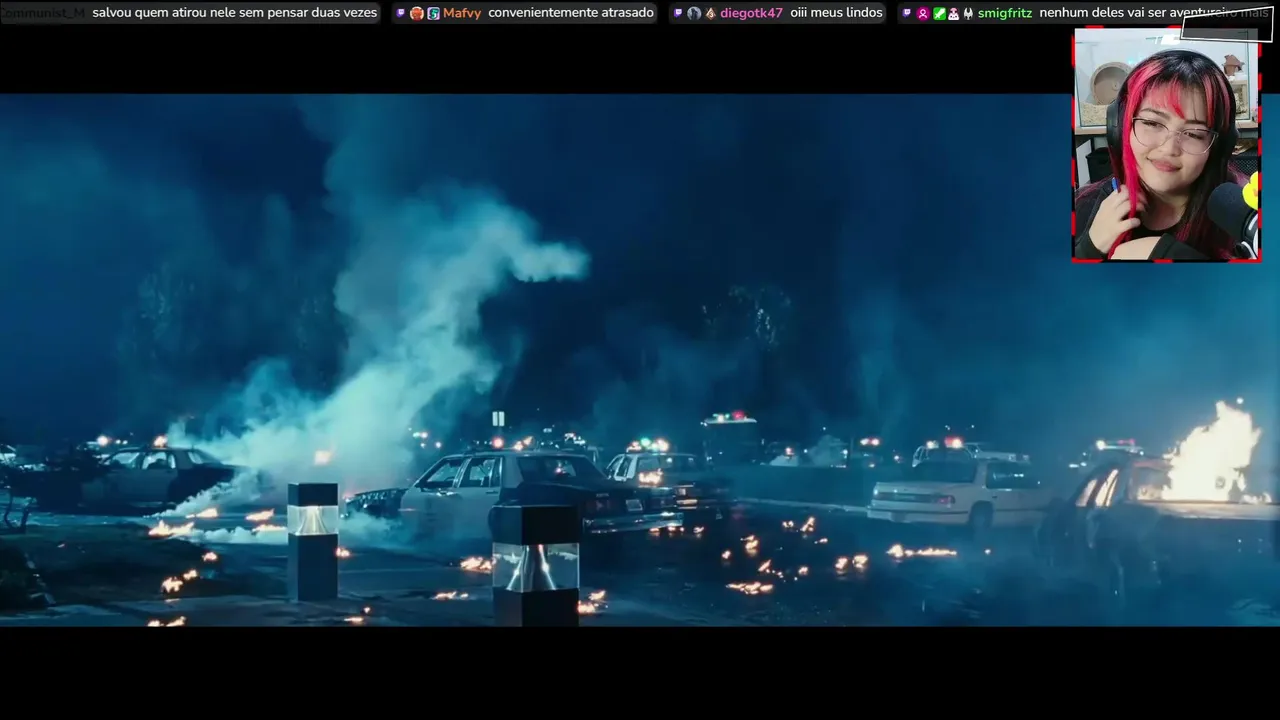The width and height of the screenshot is (1280, 720).
Task: Click the round avatar badge beside diegotk47
Action: tap(694, 13)
